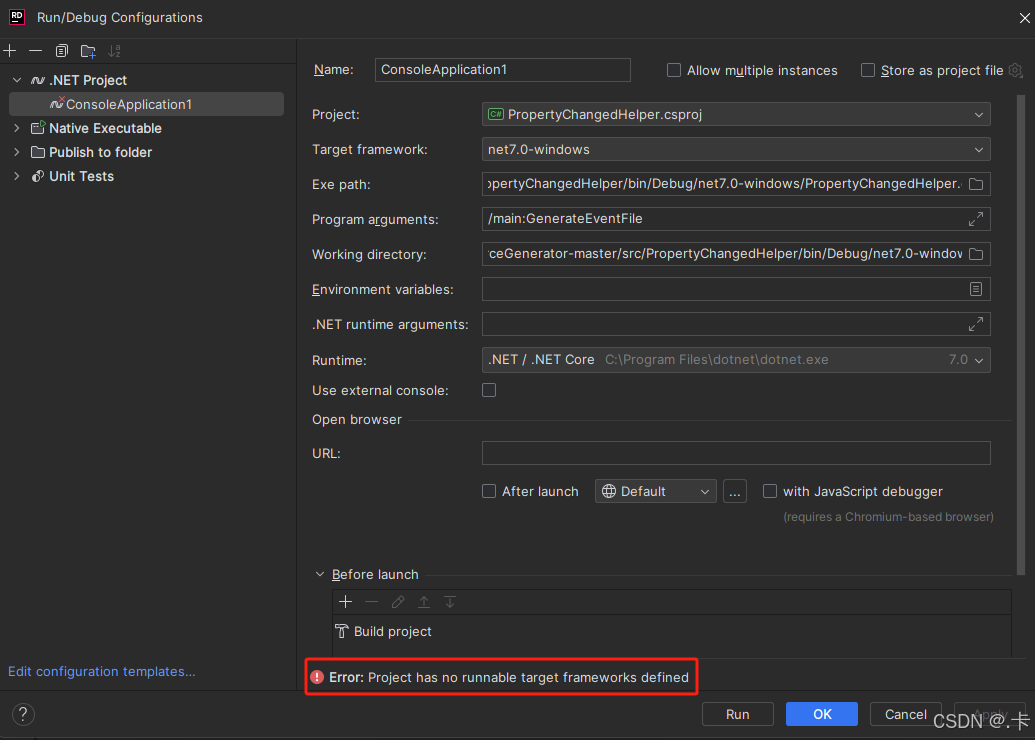Enable with JavaScript debugger option
Viewport: 1035px width, 740px height.
tap(770, 491)
